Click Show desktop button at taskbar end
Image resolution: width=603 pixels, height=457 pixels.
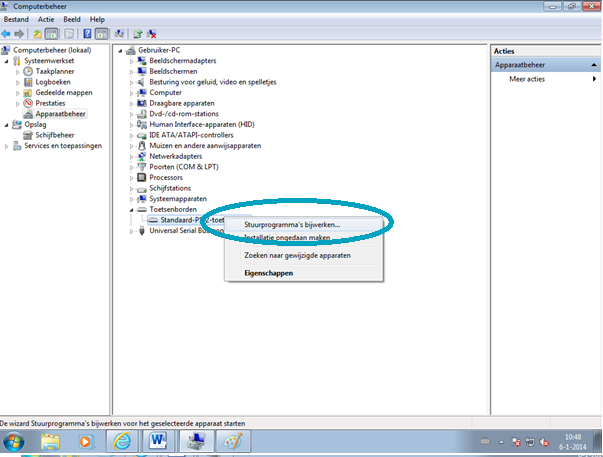pyautogui.click(x=597, y=441)
